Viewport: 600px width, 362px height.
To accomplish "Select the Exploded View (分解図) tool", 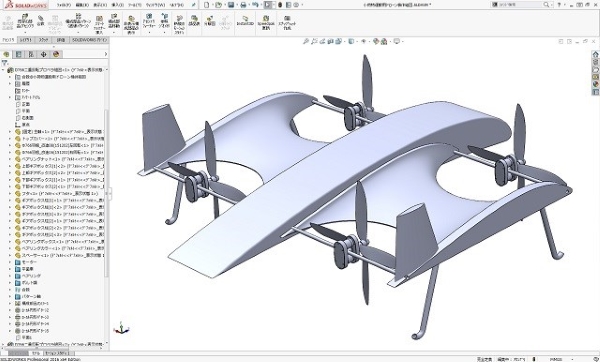I will [209, 21].
